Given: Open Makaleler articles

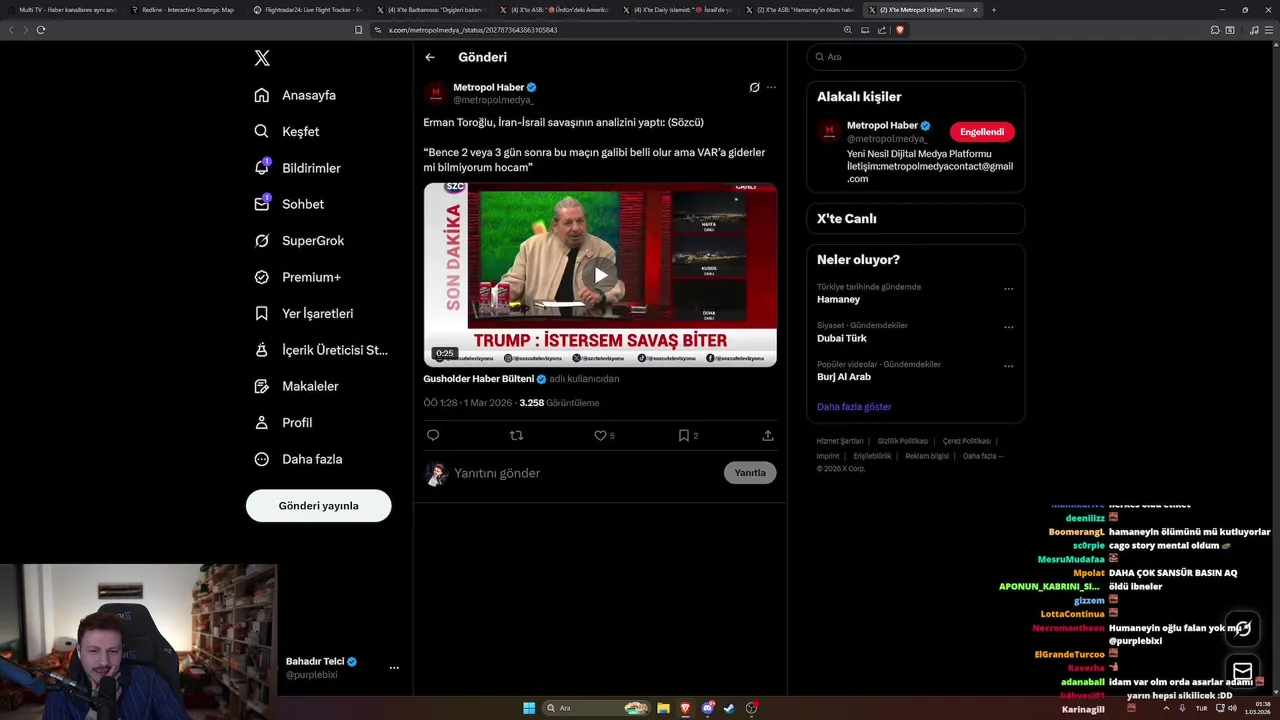Looking at the screenshot, I should click(x=296, y=386).
